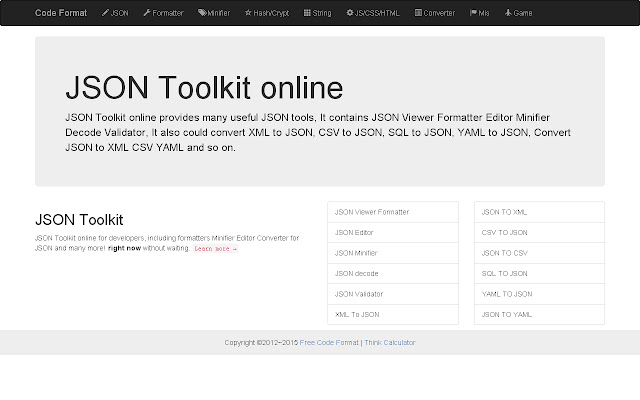Click the pencil icon beside JSON in navbar
640x400 pixels.
[106, 14]
